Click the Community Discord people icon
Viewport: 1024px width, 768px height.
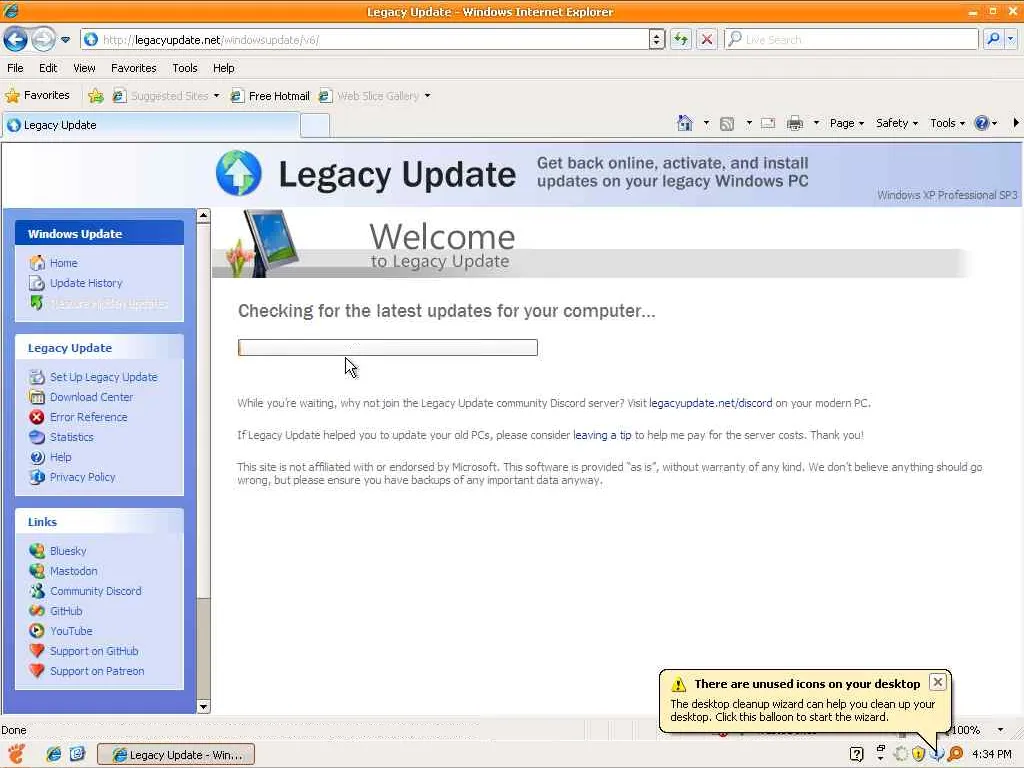click(x=37, y=591)
